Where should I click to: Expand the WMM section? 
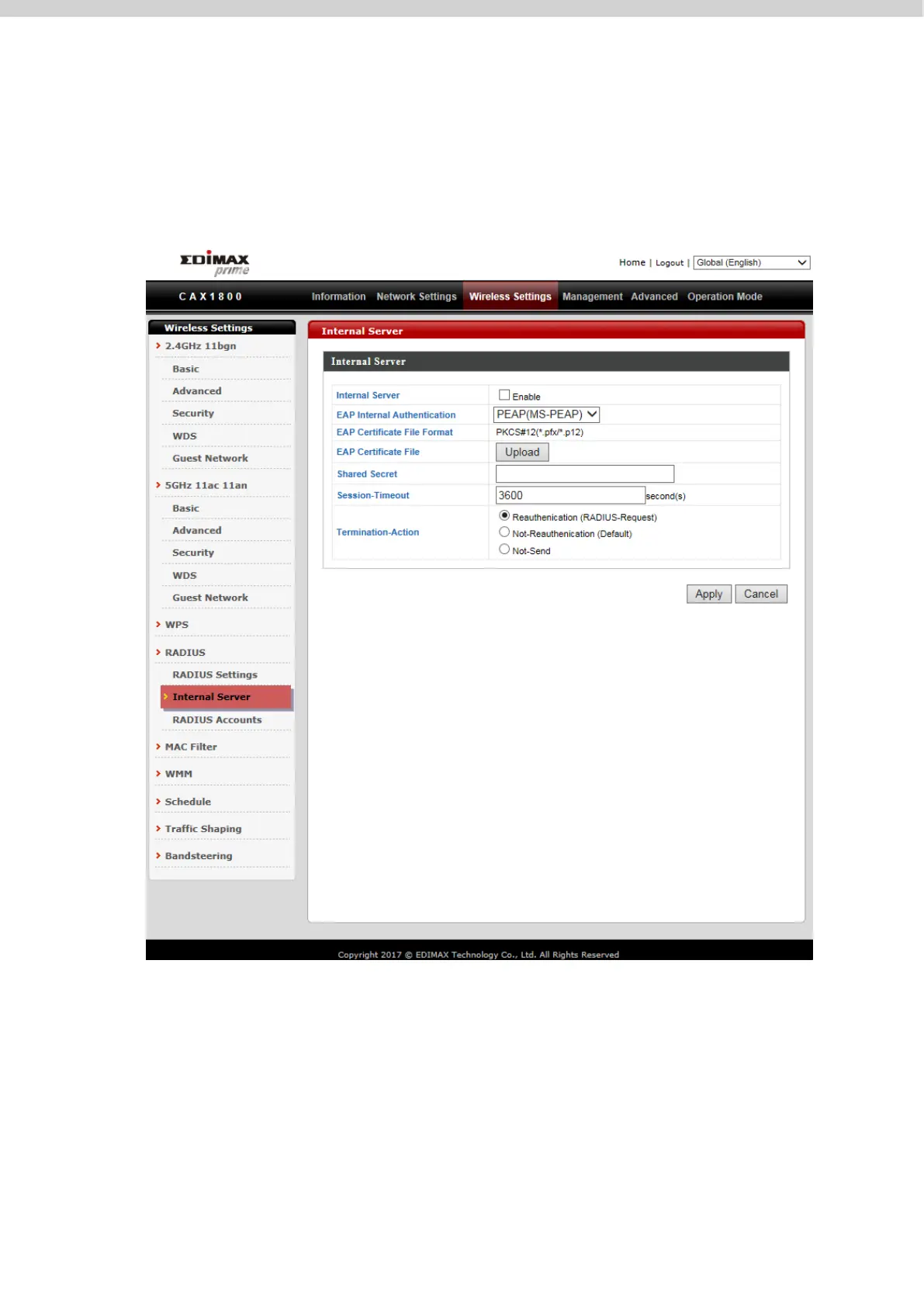coord(178,775)
